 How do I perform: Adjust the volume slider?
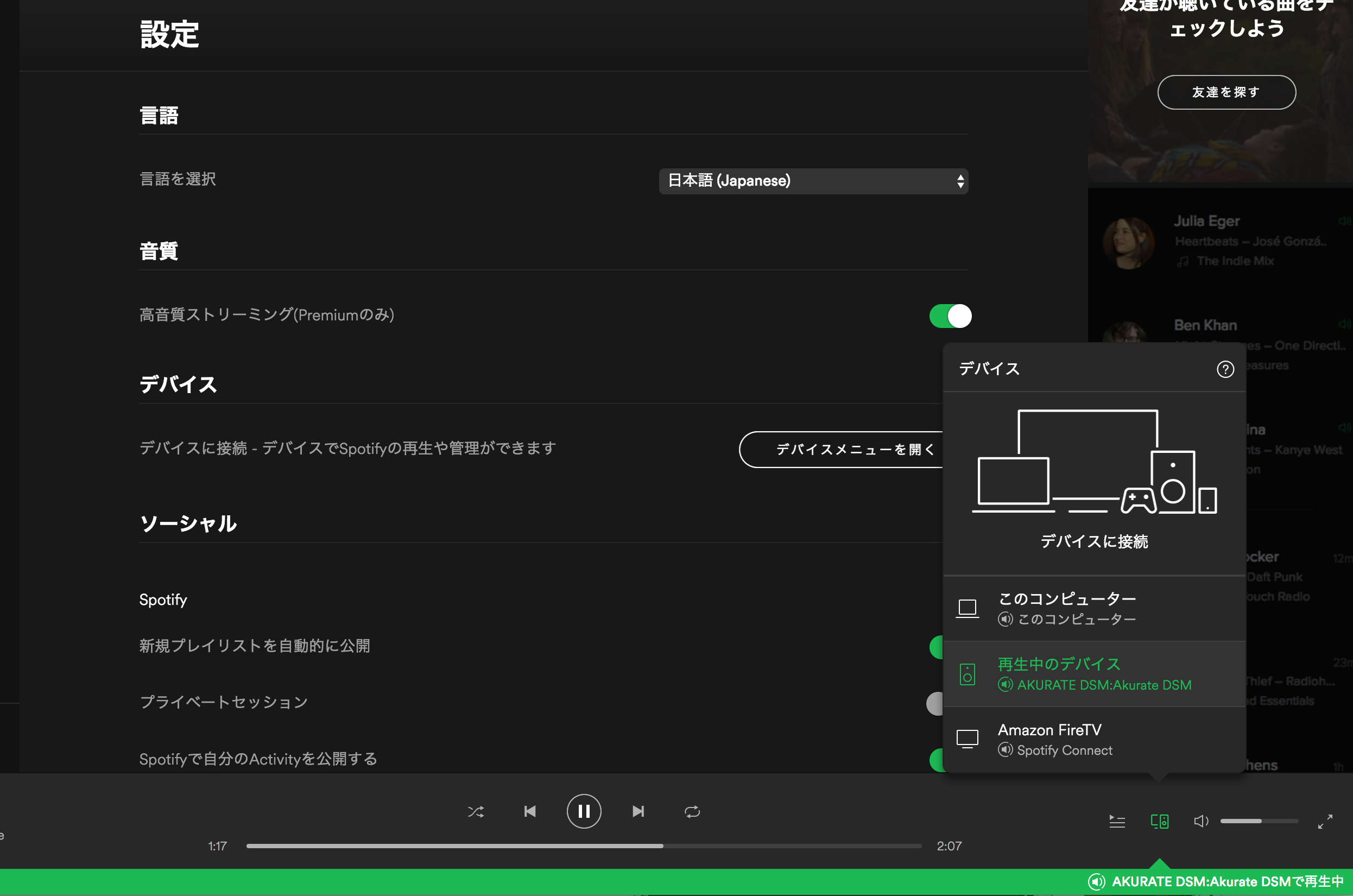click(x=1259, y=821)
